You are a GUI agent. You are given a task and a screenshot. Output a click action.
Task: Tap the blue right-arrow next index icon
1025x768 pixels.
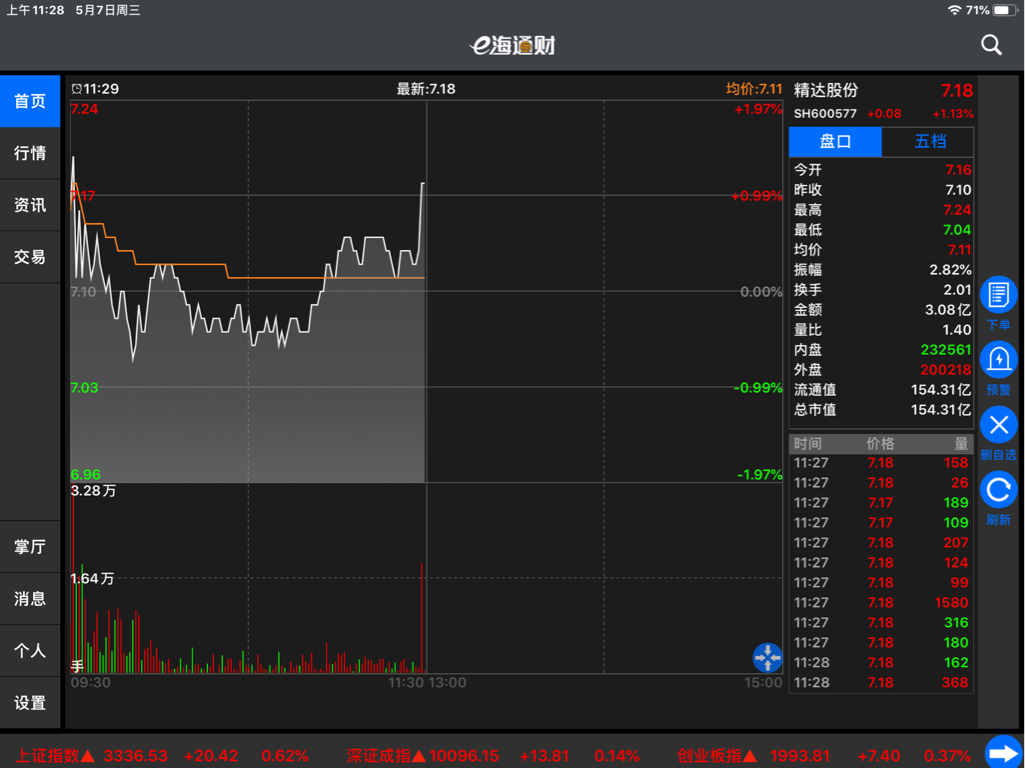tap(1003, 753)
